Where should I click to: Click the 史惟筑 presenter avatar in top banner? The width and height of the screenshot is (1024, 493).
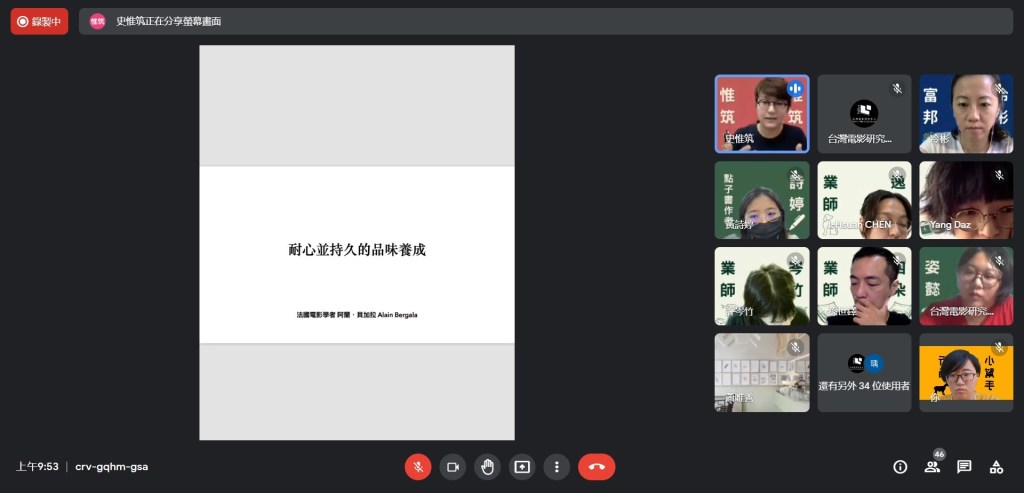point(97,21)
